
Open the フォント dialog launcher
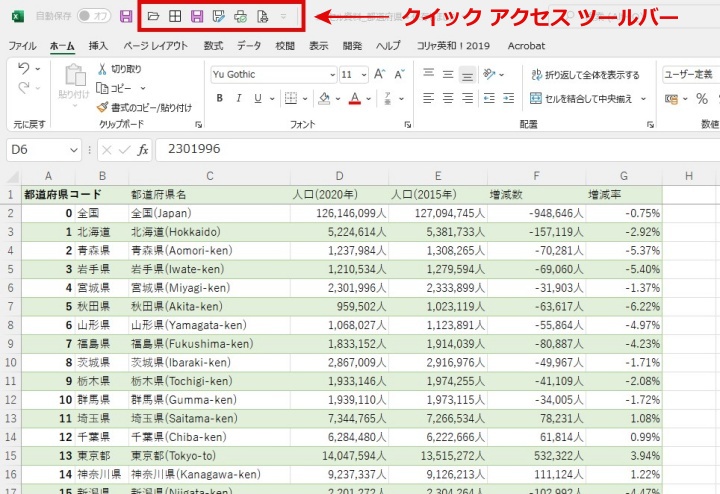[x=407, y=124]
